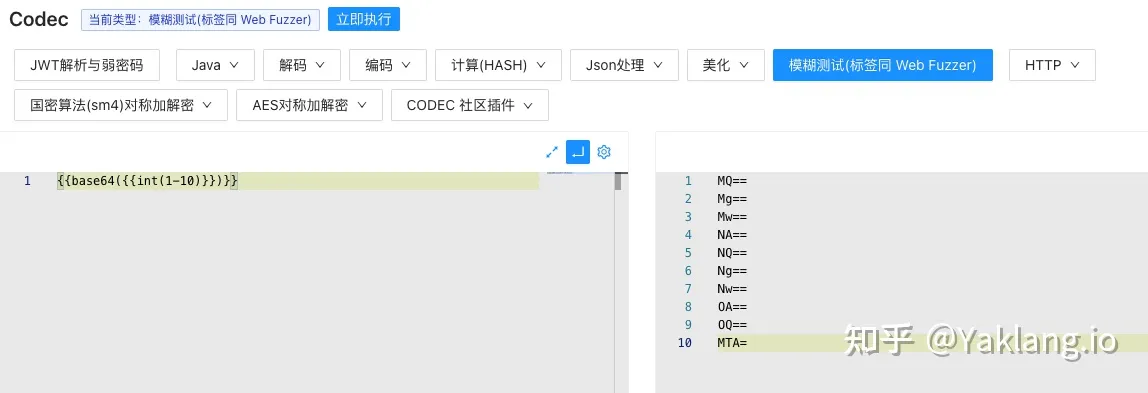Click the Codec page title
Image resolution: width=1148 pixels, height=393 pixels.
click(x=39, y=20)
